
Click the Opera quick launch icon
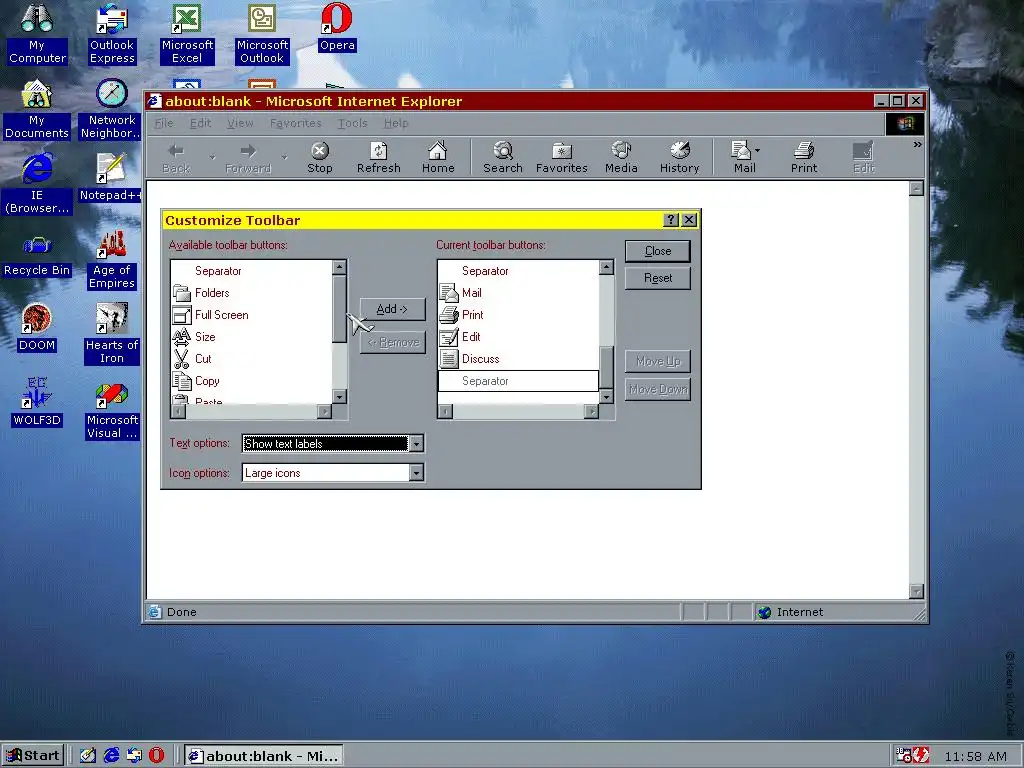click(157, 756)
